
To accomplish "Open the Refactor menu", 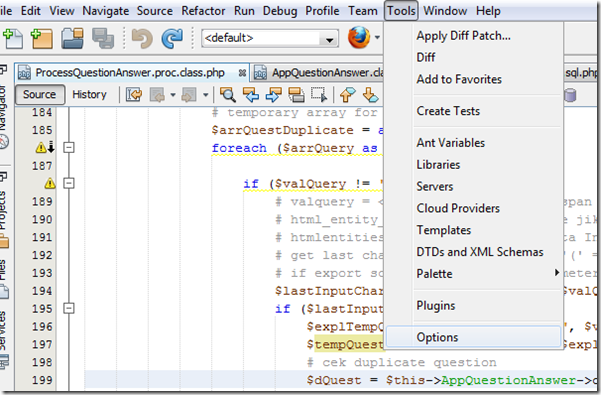I will click(x=203, y=11).
